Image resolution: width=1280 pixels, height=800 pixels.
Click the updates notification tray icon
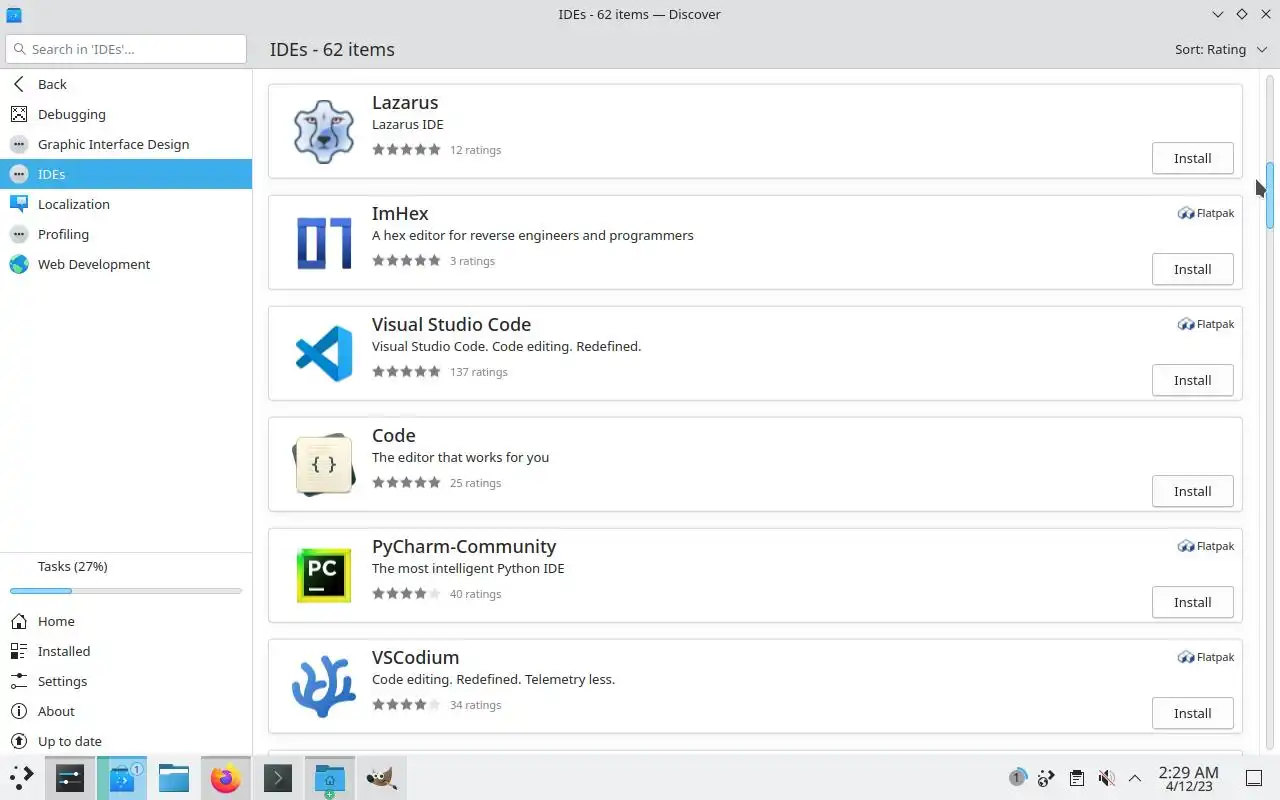[1017, 778]
